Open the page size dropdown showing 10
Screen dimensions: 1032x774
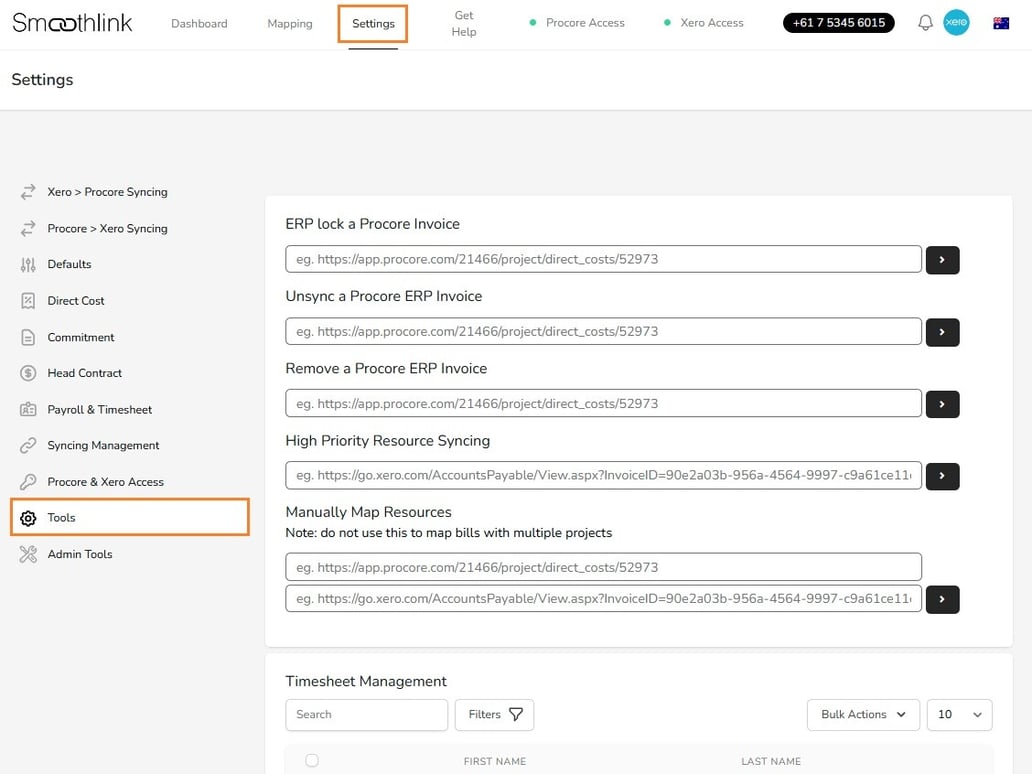pyautogui.click(x=959, y=714)
